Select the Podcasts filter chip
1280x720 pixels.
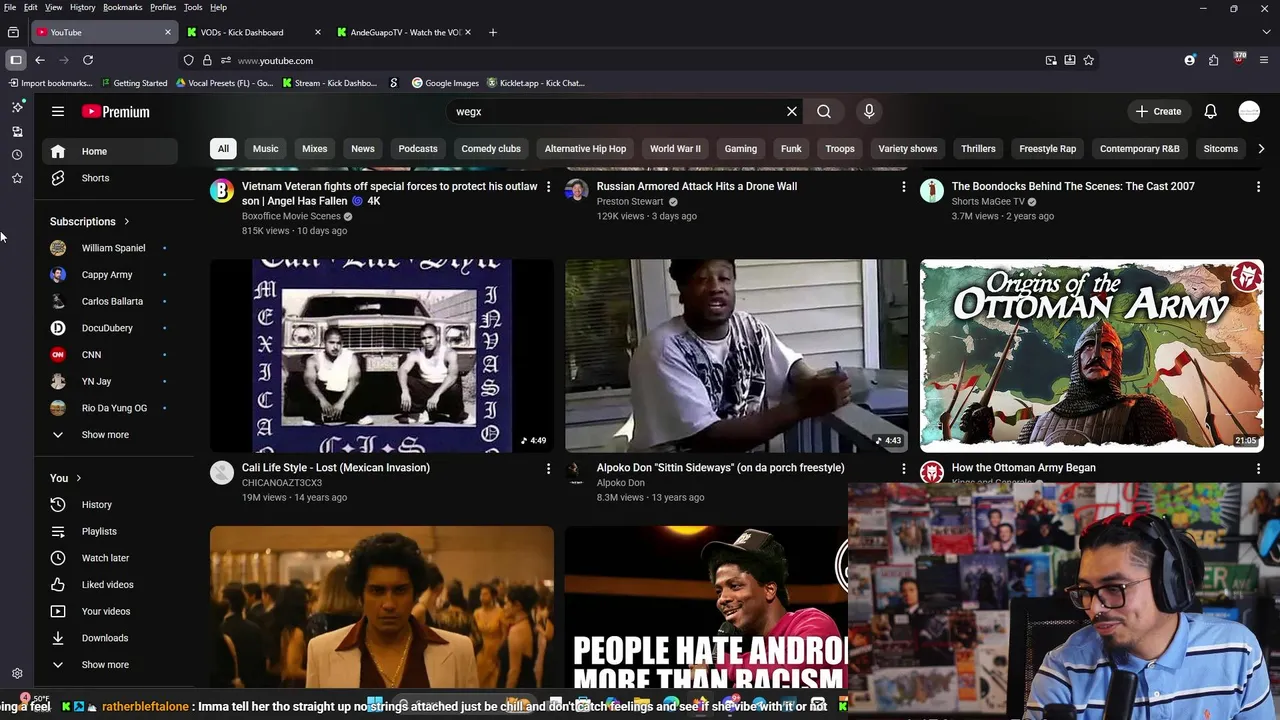click(418, 149)
